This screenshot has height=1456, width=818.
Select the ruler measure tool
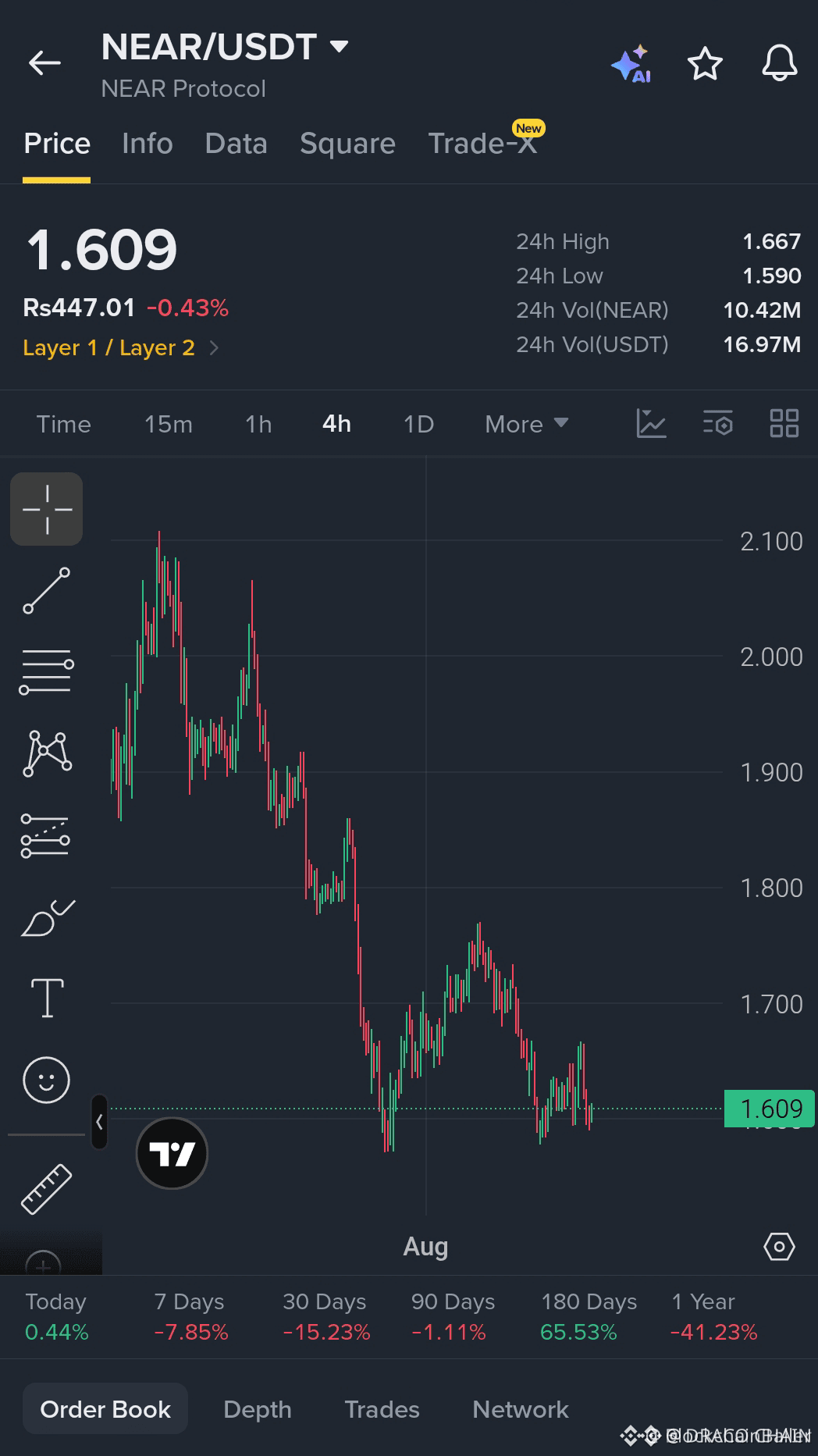click(x=46, y=1189)
